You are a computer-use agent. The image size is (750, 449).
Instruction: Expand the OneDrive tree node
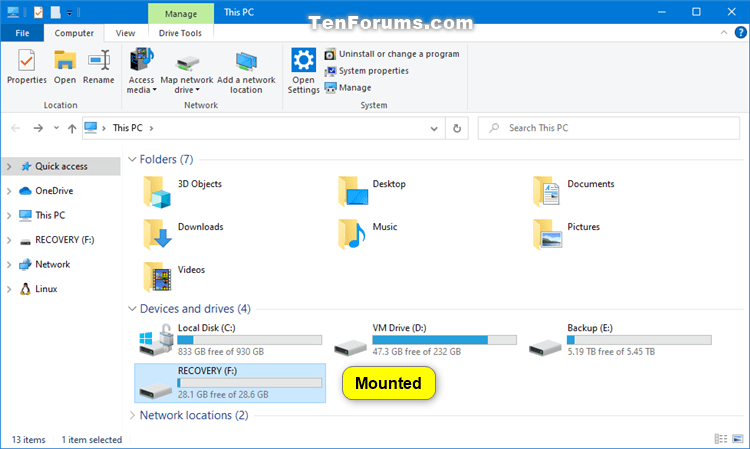[x=9, y=191]
